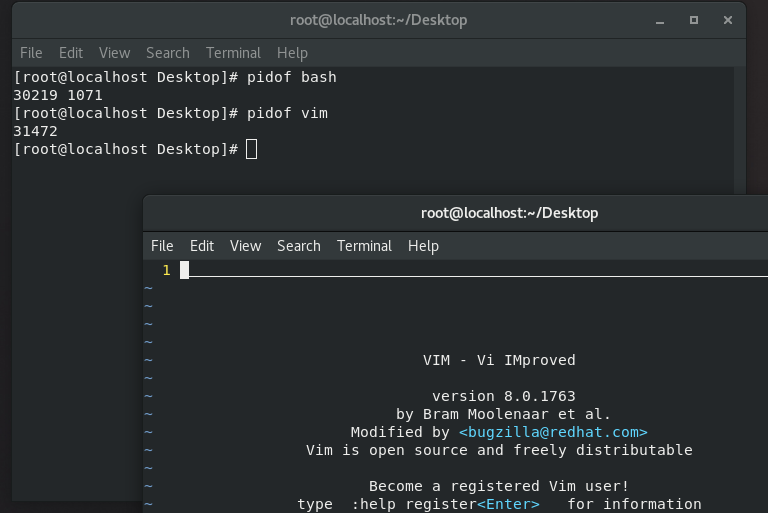This screenshot has height=513, width=768.
Task: Open Help menu in front vim terminal
Action: coord(423,246)
